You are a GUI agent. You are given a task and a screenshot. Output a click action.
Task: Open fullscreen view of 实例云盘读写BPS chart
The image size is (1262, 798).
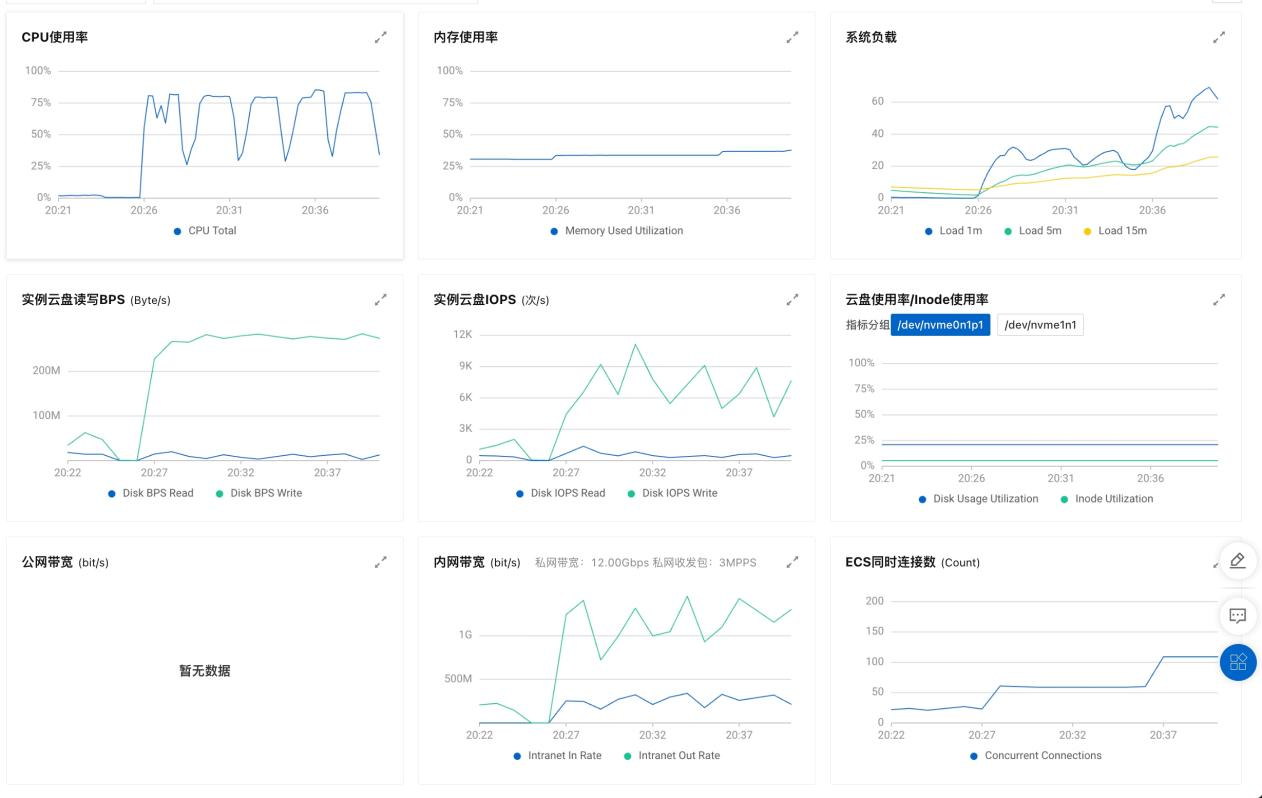click(381, 299)
